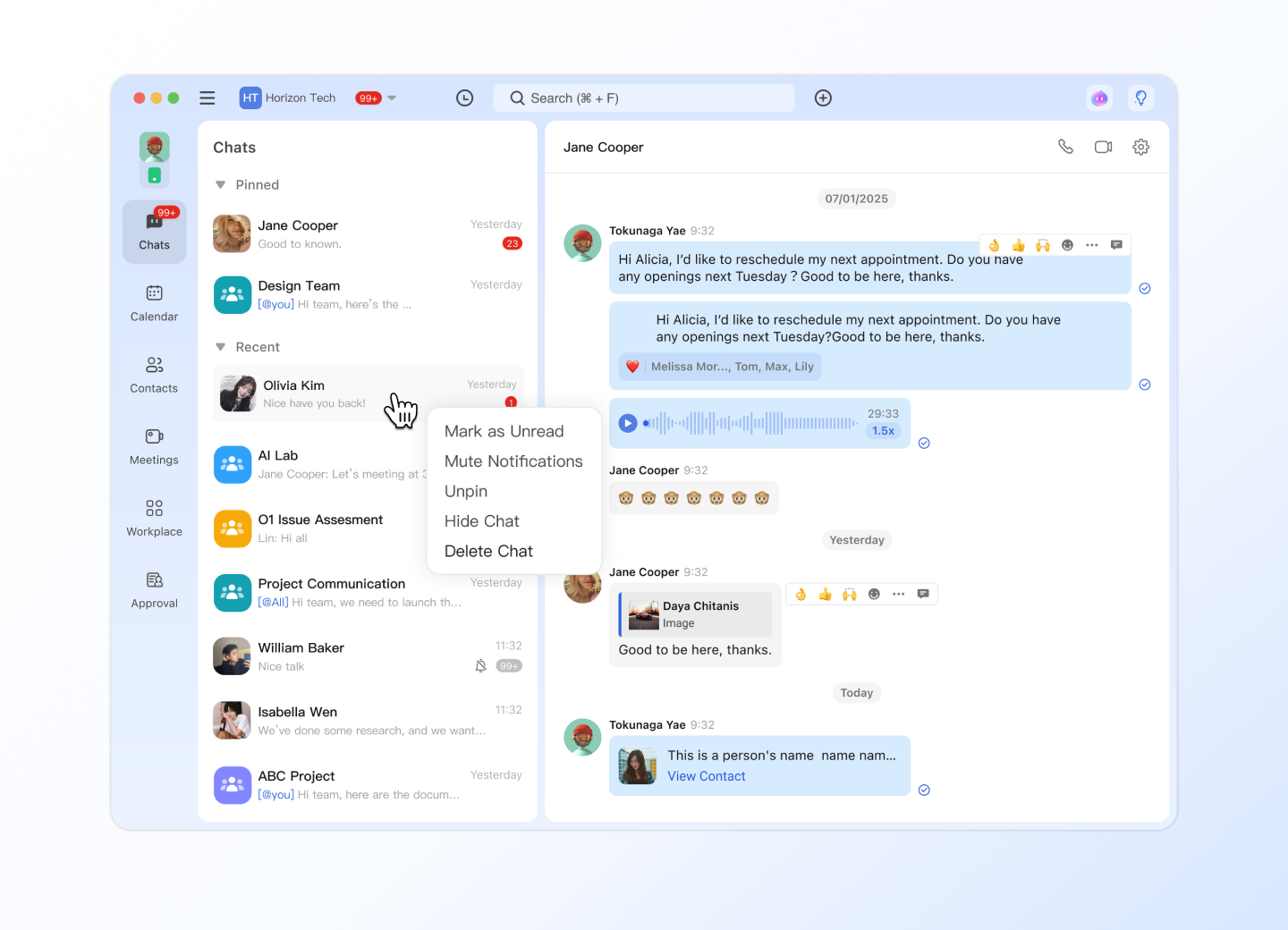Open Contacts from the sidebar
This screenshot has height=930, width=1288.
click(154, 375)
